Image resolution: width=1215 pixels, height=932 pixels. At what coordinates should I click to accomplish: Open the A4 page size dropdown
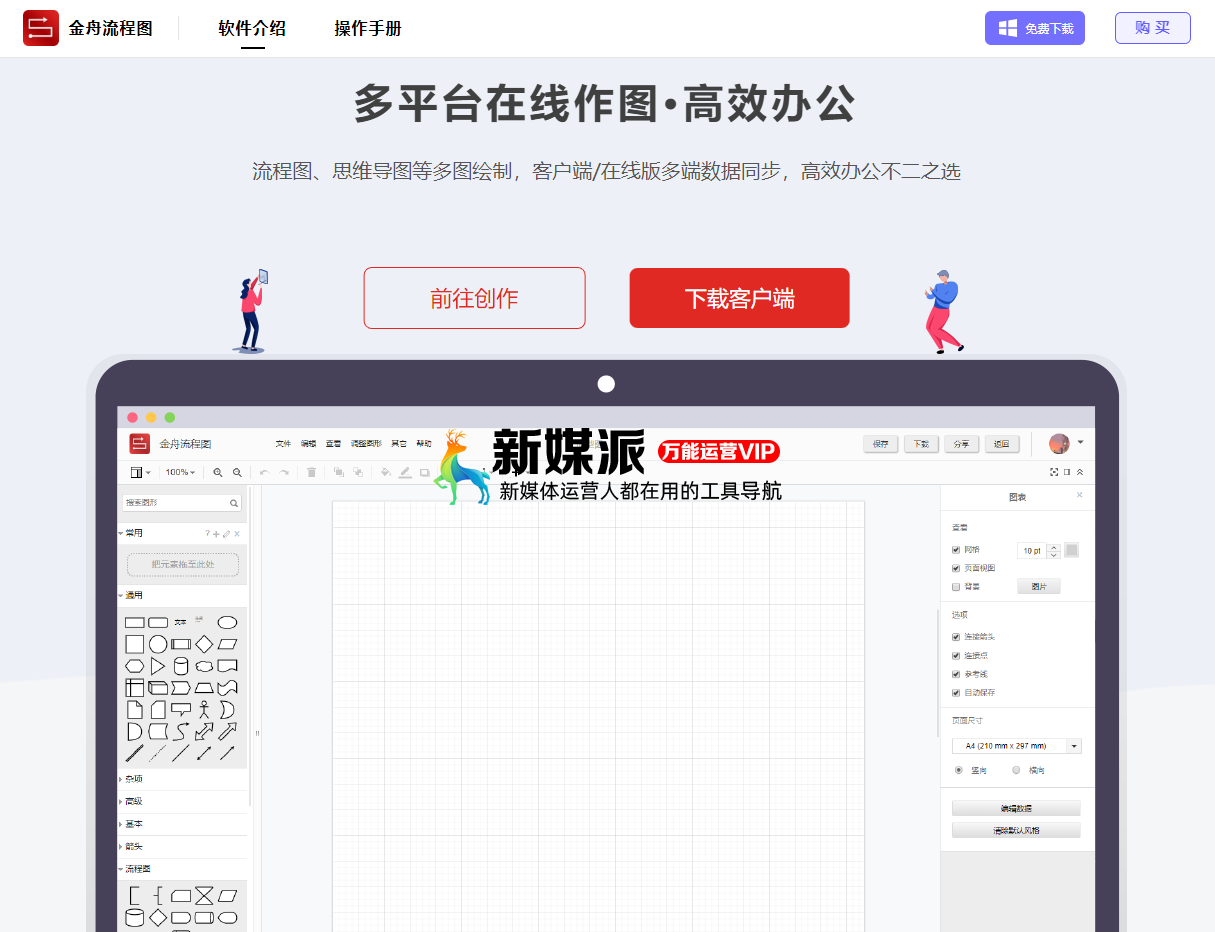click(x=1016, y=746)
